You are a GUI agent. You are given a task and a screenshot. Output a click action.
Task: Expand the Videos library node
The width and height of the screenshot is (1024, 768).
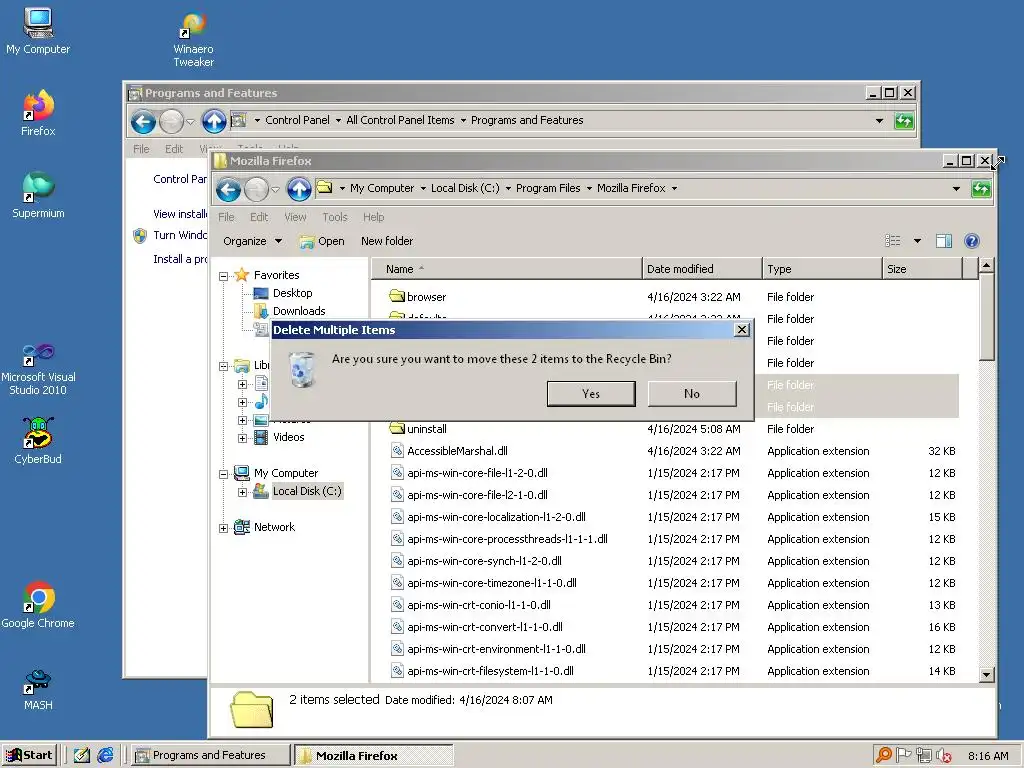tap(242, 438)
